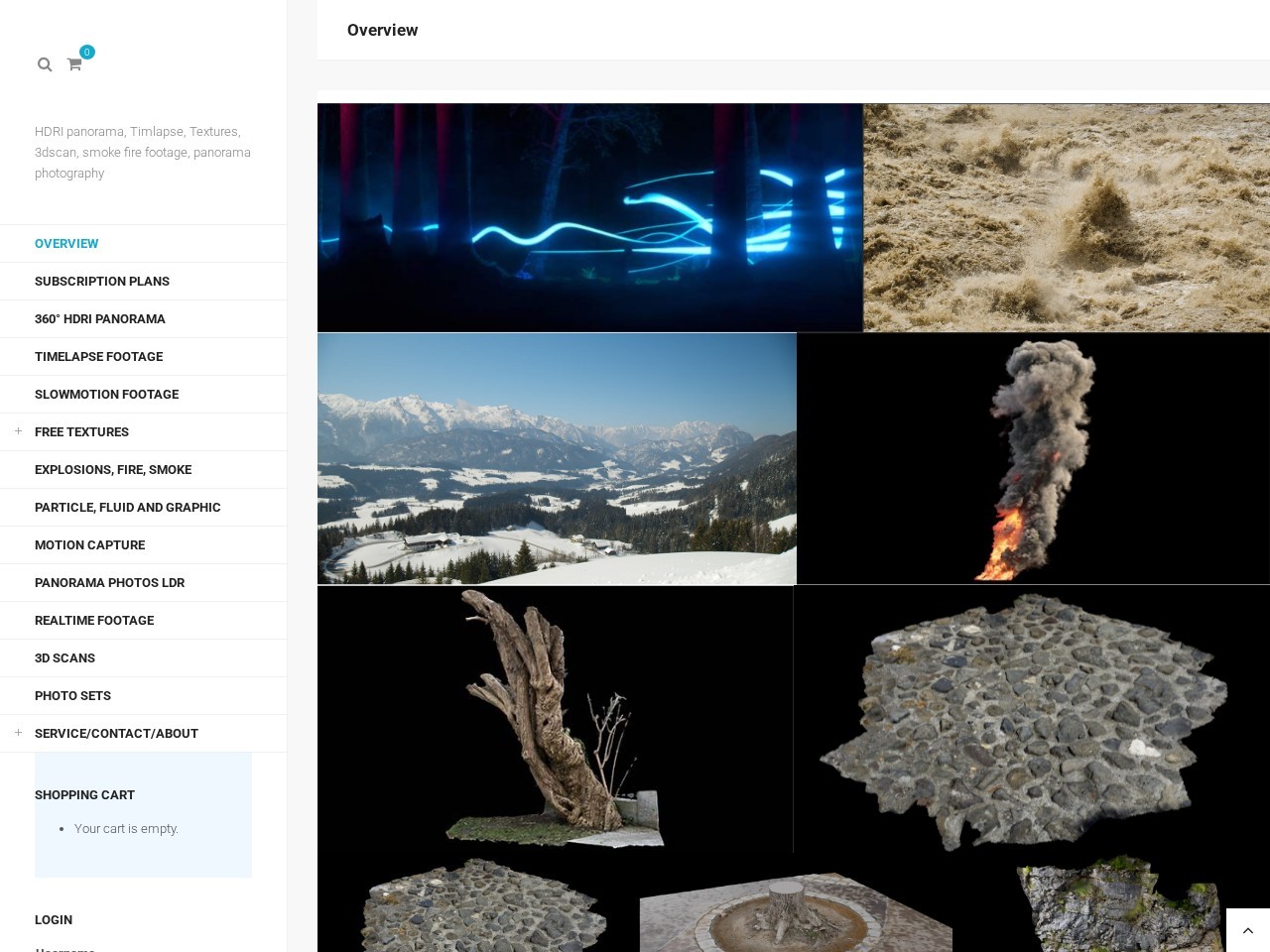Open the smoke and fire column thumbnail
The width and height of the screenshot is (1270, 952).
coord(1033,458)
